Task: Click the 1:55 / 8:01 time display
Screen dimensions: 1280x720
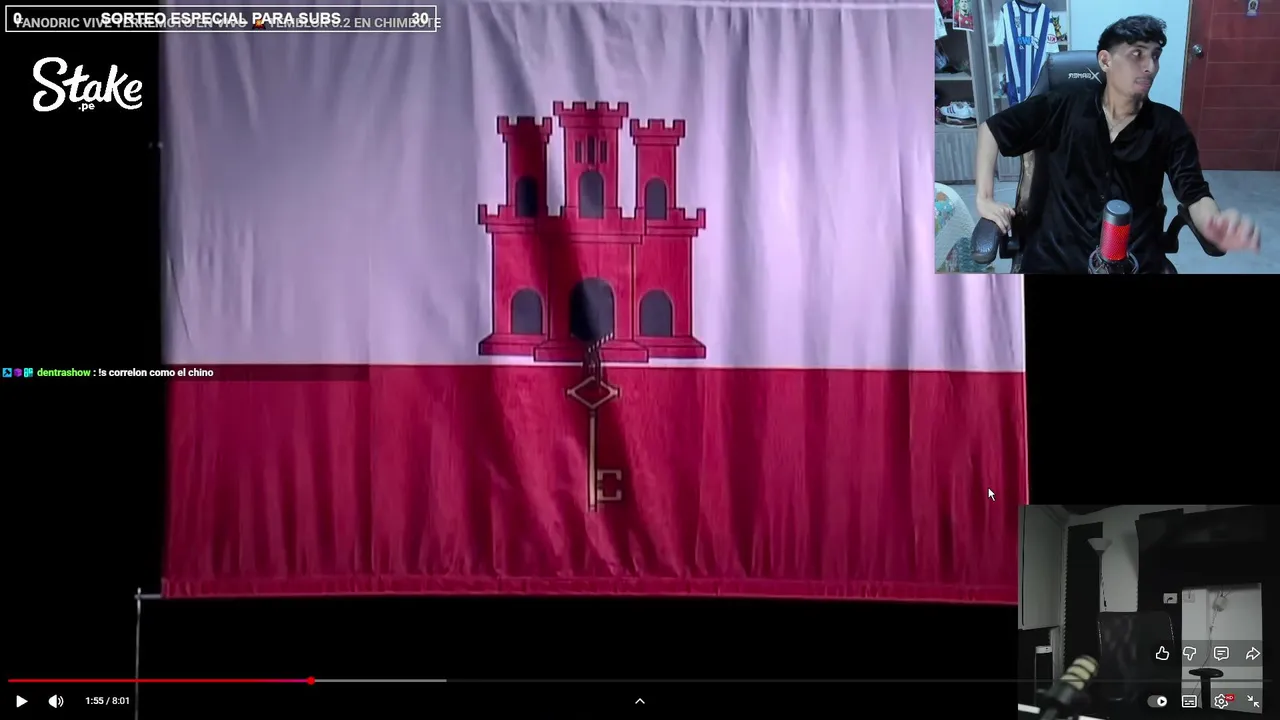Action: (x=107, y=701)
